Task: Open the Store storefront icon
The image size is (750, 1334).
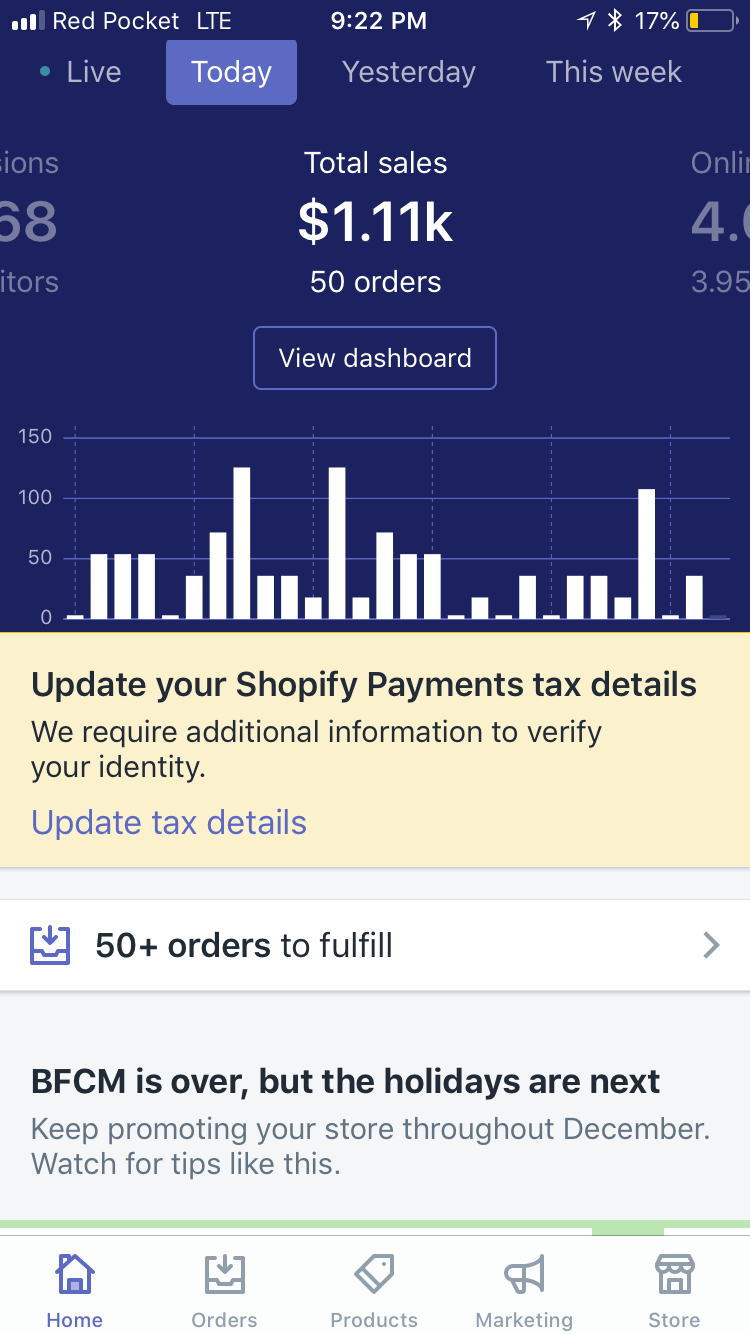Action: pos(674,1275)
